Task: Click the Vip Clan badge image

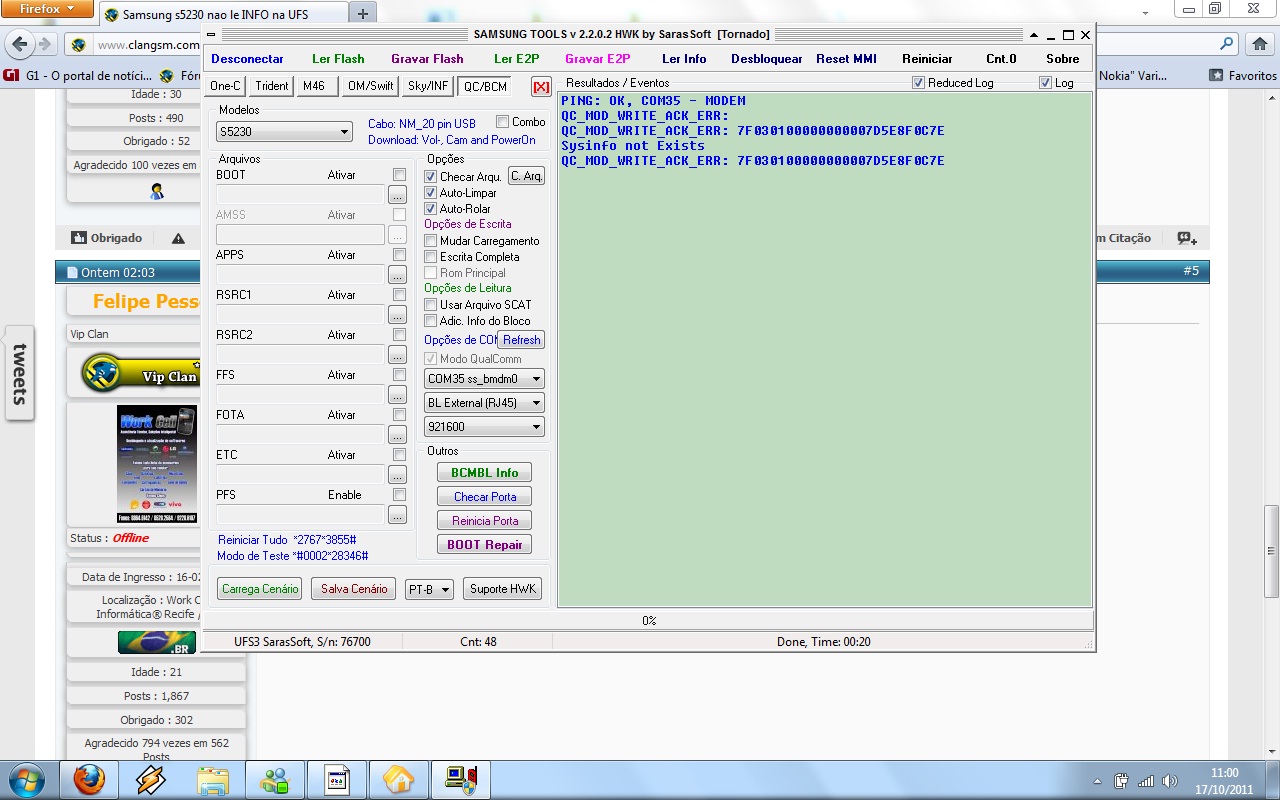Action: (x=139, y=375)
